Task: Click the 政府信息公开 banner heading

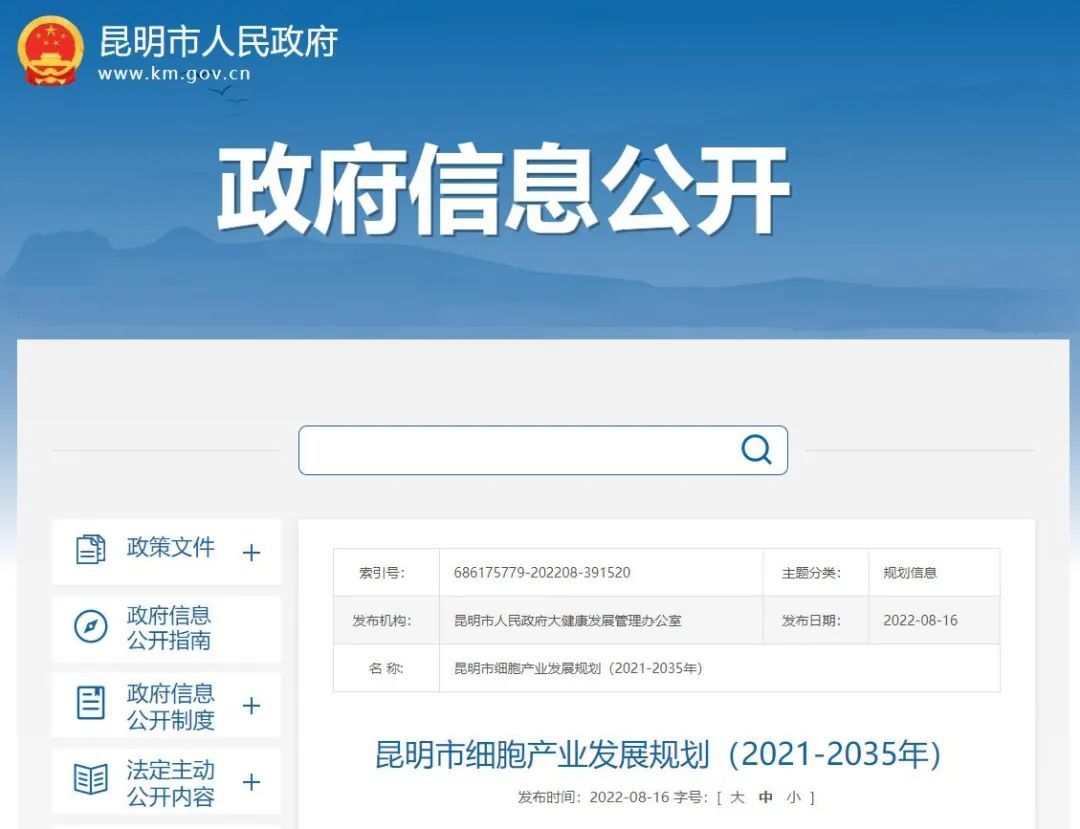Action: pyautogui.click(x=503, y=188)
